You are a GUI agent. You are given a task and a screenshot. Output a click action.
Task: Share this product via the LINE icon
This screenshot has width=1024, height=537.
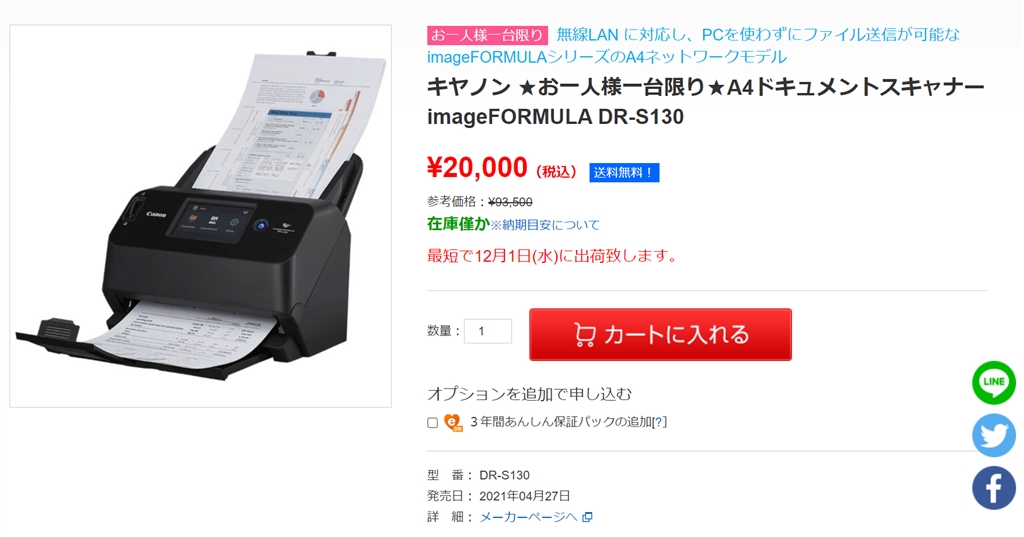(994, 382)
